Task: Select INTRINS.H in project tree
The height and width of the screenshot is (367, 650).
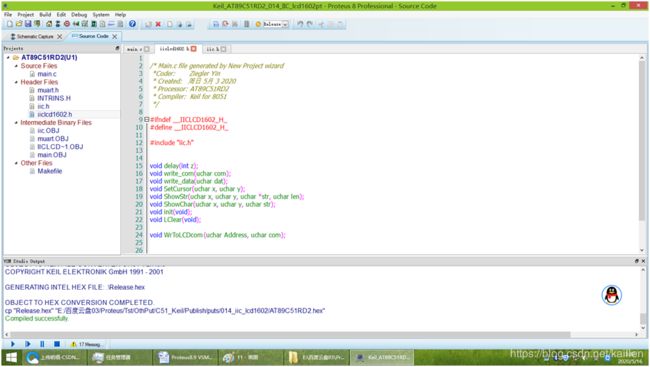Action: (54, 98)
